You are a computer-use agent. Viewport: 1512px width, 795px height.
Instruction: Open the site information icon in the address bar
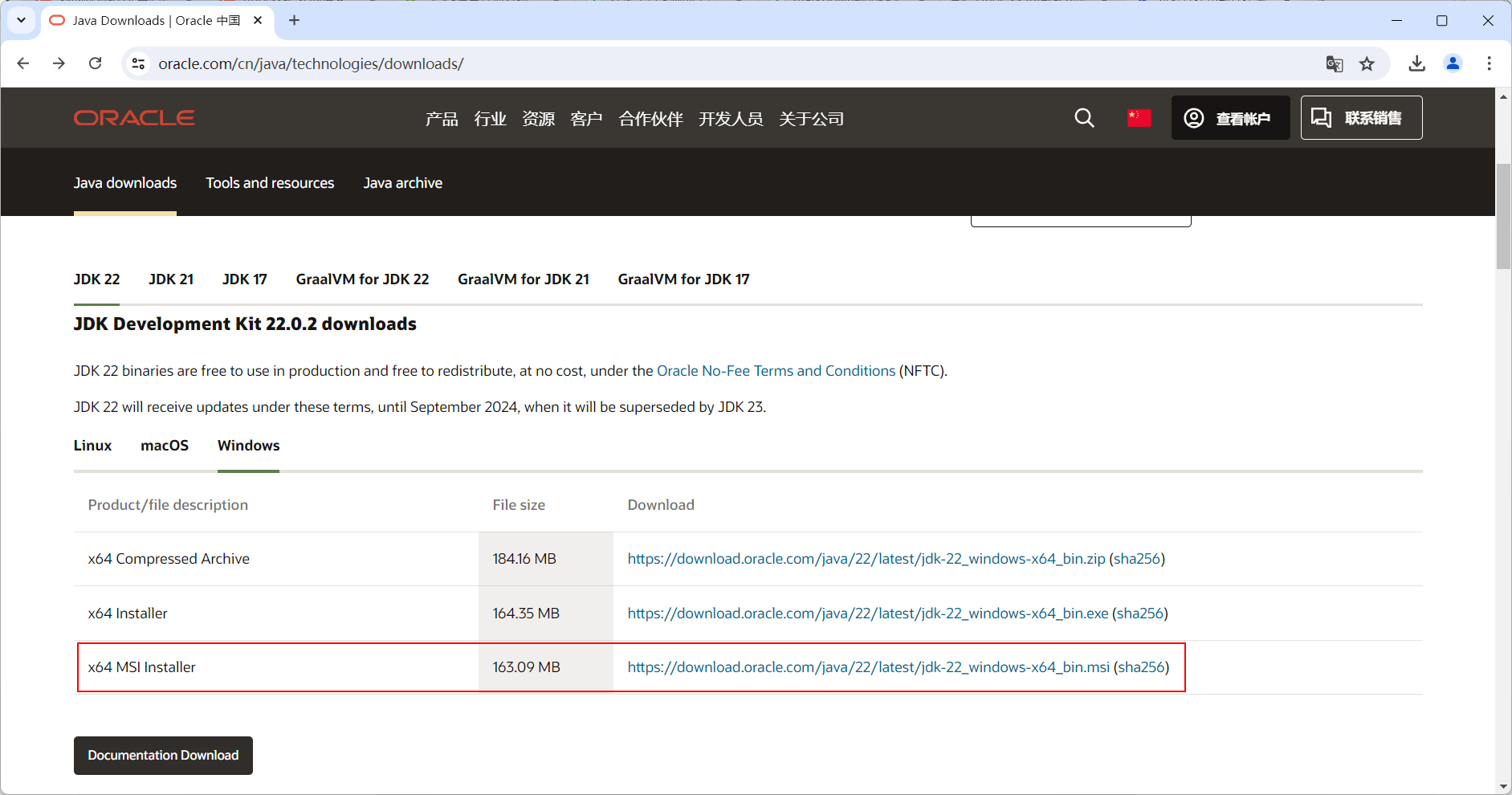(138, 63)
